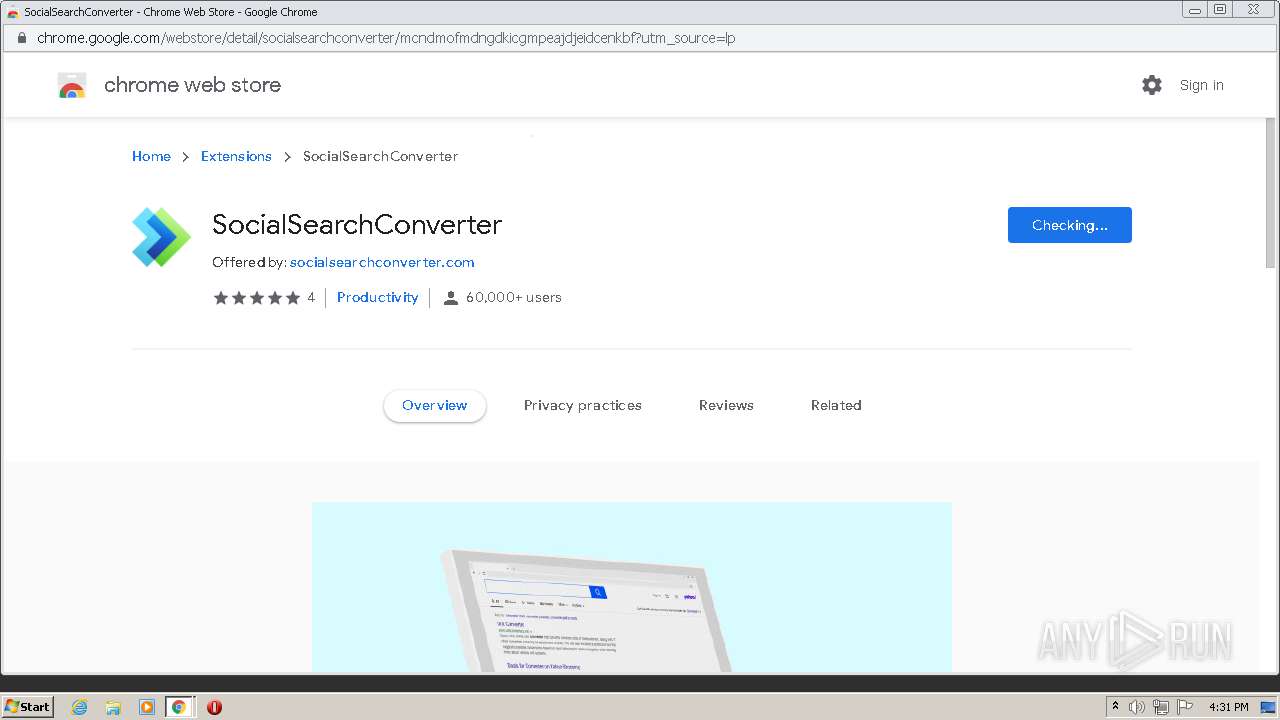1280x720 pixels.
Task: Click the network tray icon
Action: [1161, 707]
